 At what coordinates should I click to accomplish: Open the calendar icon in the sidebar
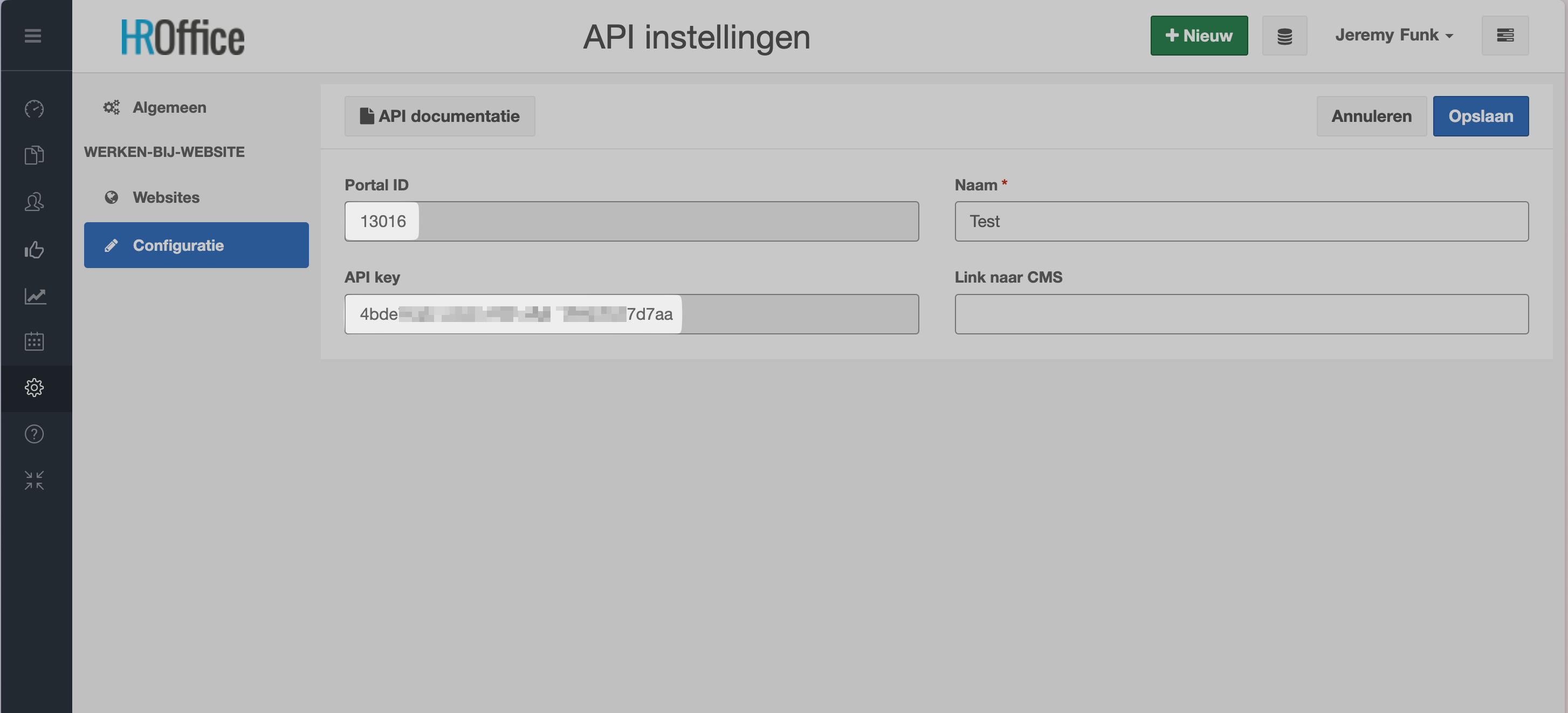[34, 341]
